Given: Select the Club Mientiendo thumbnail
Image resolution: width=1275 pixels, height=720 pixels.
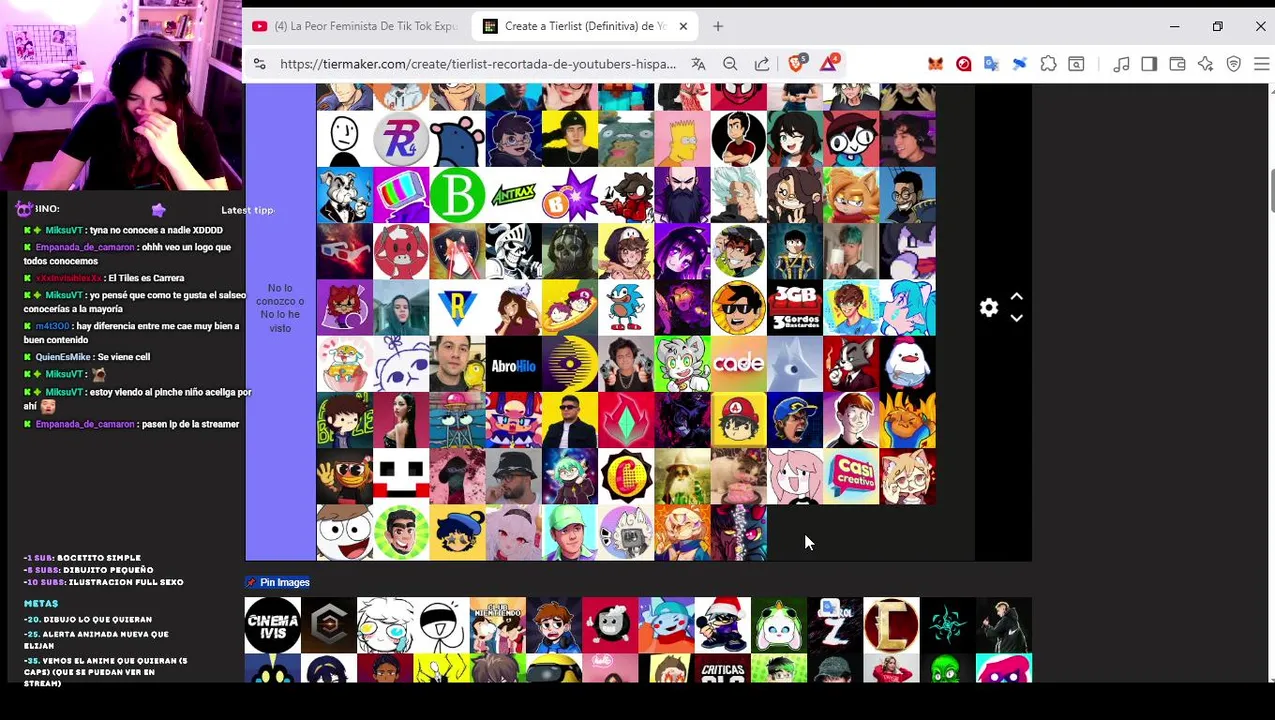Looking at the screenshot, I should point(498,625).
